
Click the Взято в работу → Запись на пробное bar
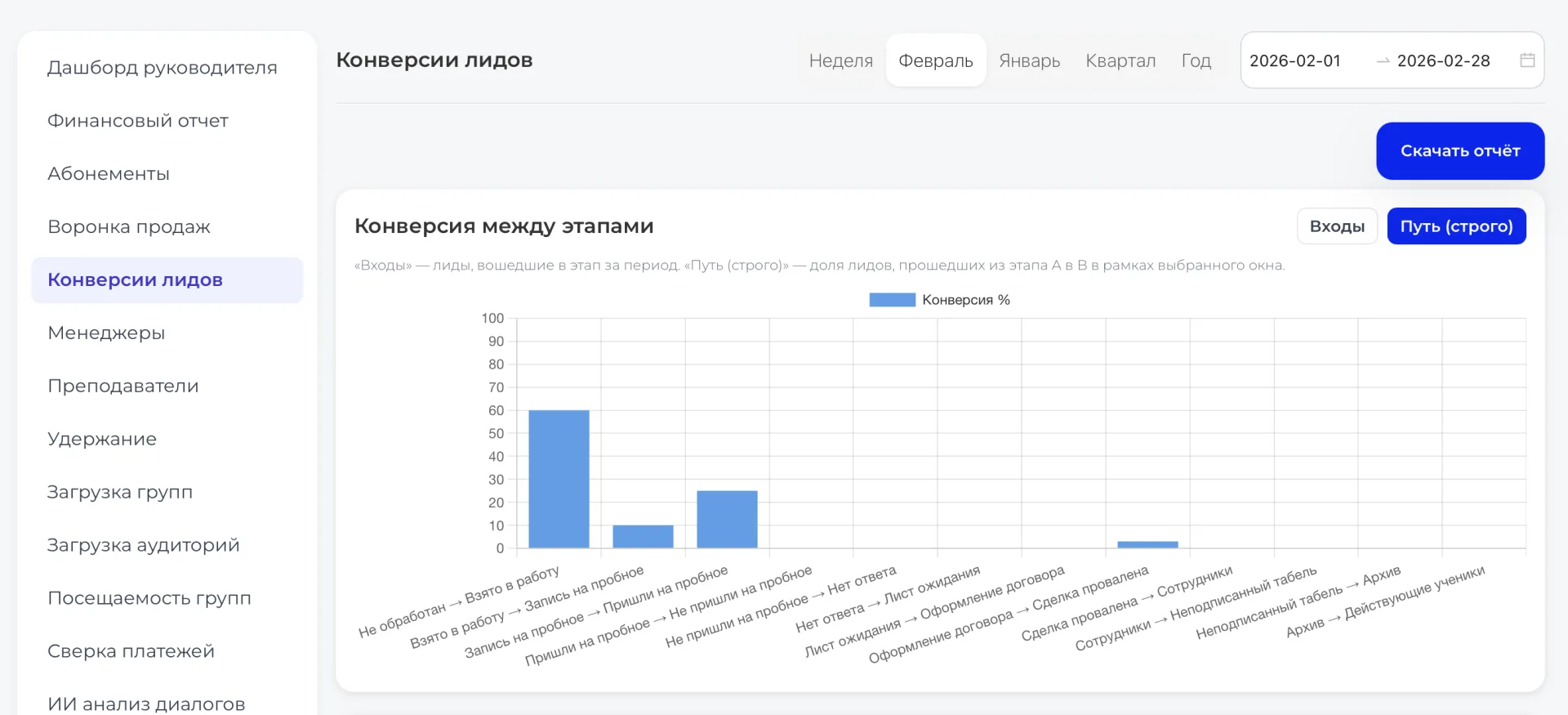point(643,537)
